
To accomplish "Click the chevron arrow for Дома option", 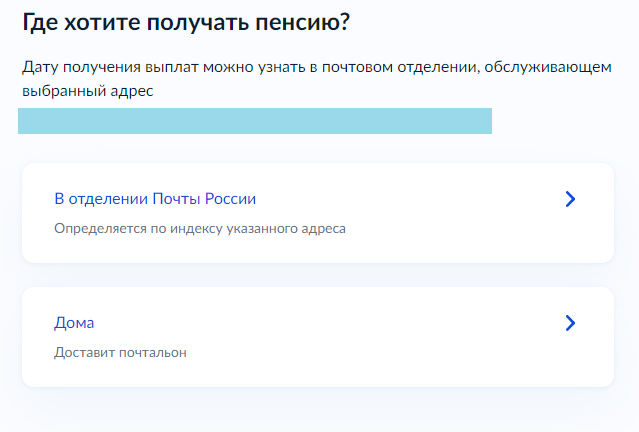I will click(570, 323).
